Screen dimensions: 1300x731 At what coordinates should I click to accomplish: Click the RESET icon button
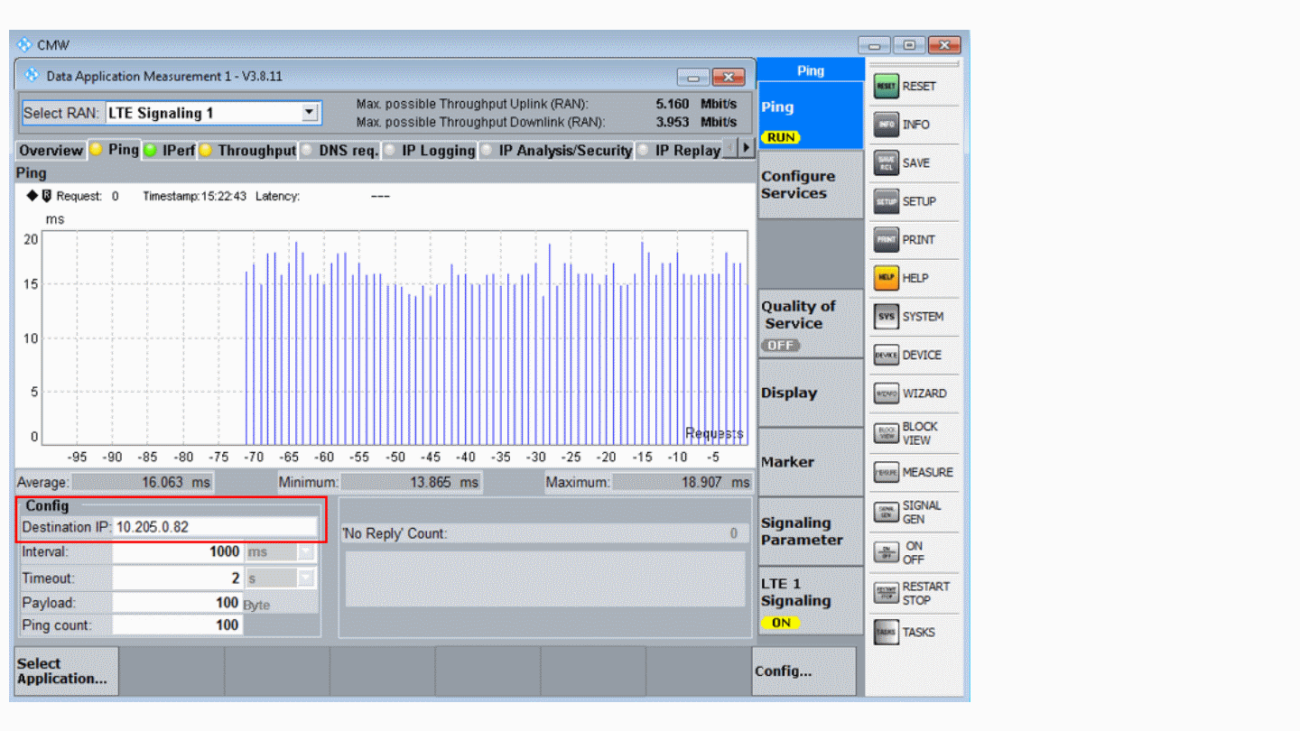coord(886,86)
